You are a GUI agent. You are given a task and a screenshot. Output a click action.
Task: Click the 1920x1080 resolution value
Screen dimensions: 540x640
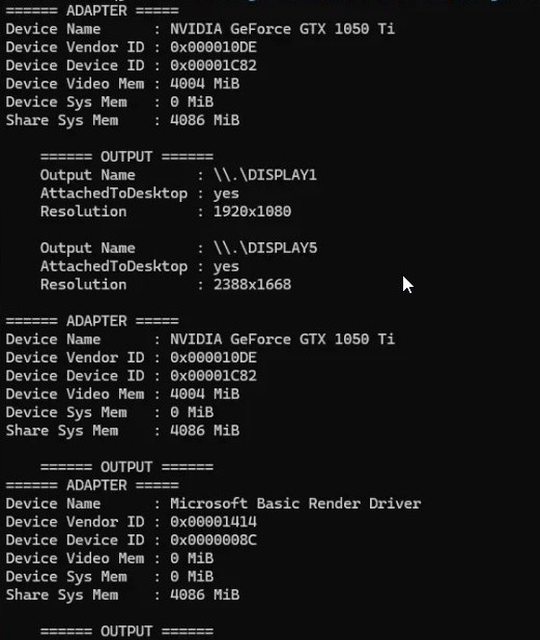pos(252,211)
